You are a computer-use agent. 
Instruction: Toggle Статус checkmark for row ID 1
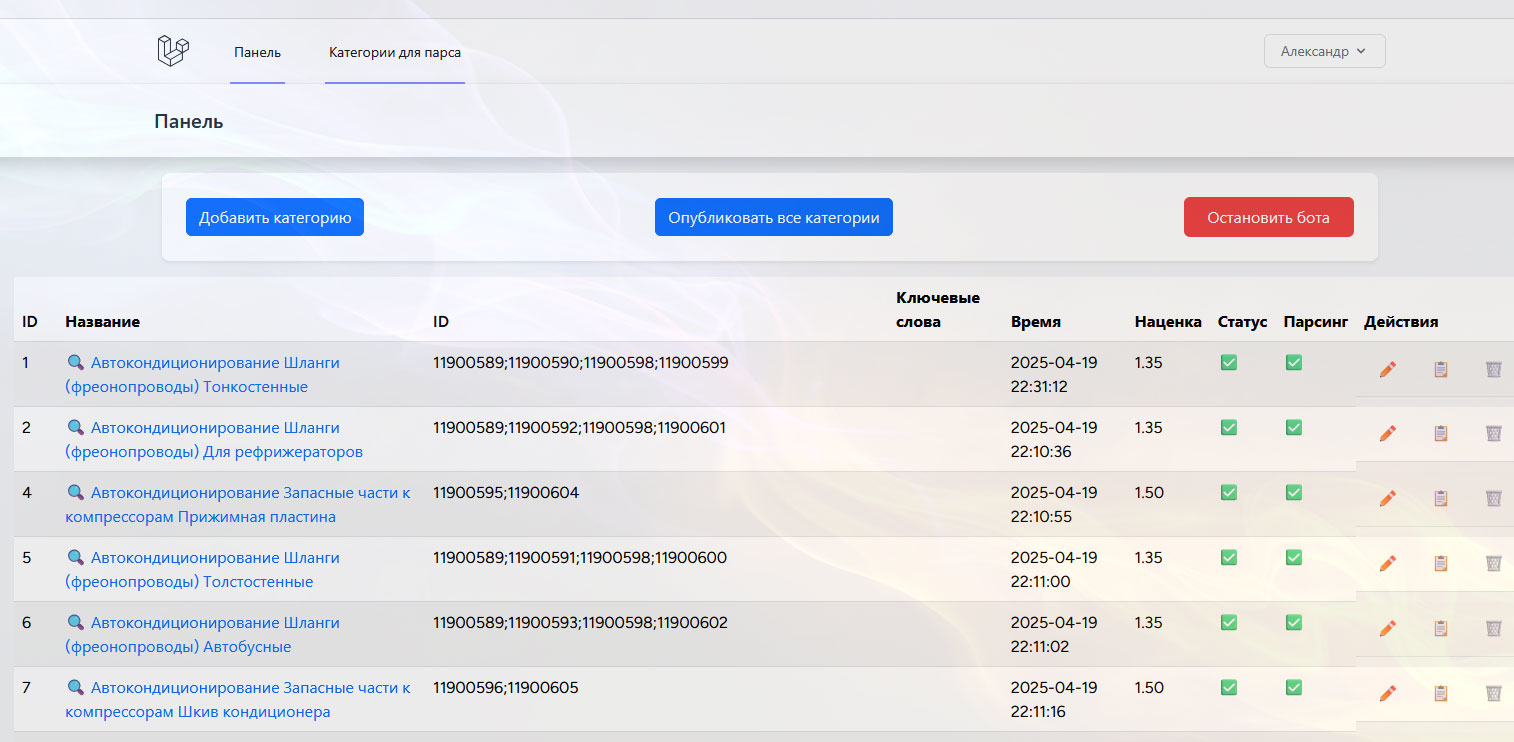1229,363
